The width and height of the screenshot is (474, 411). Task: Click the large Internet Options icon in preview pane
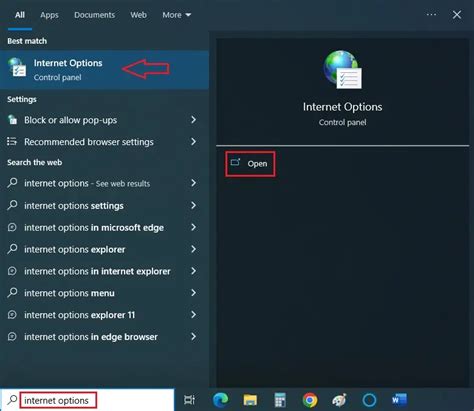tap(342, 70)
